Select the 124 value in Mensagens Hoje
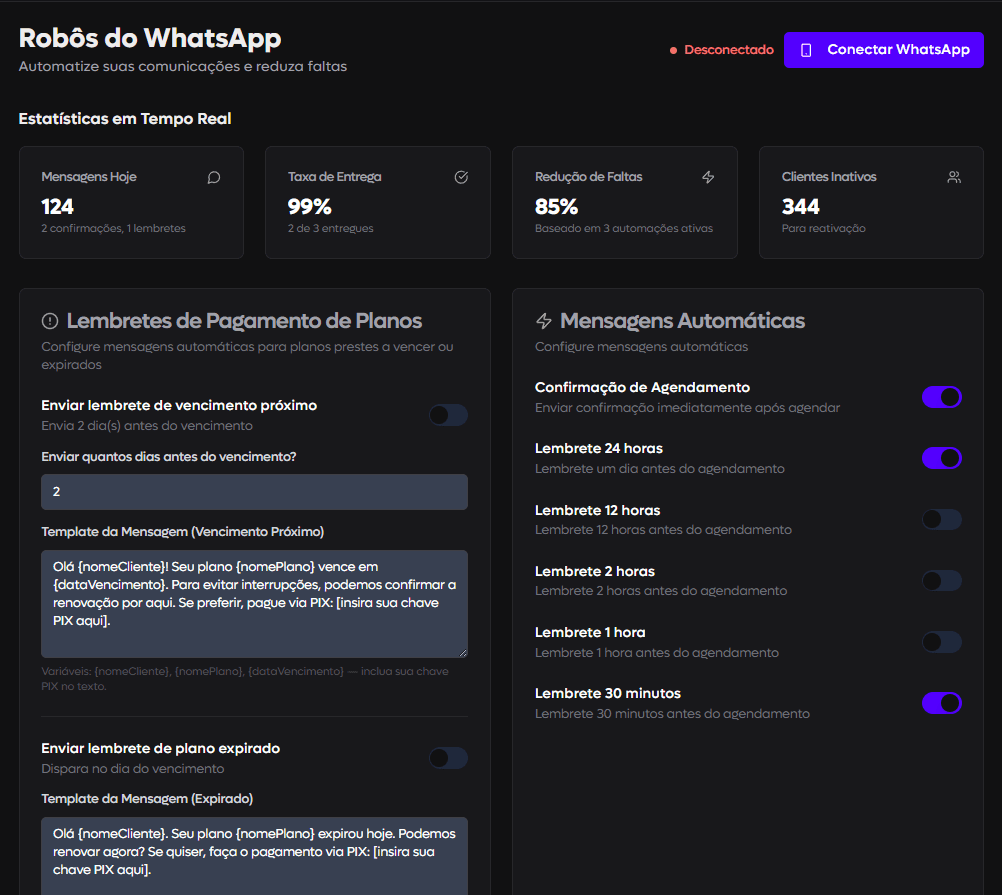Image resolution: width=1002 pixels, height=895 pixels. click(58, 206)
